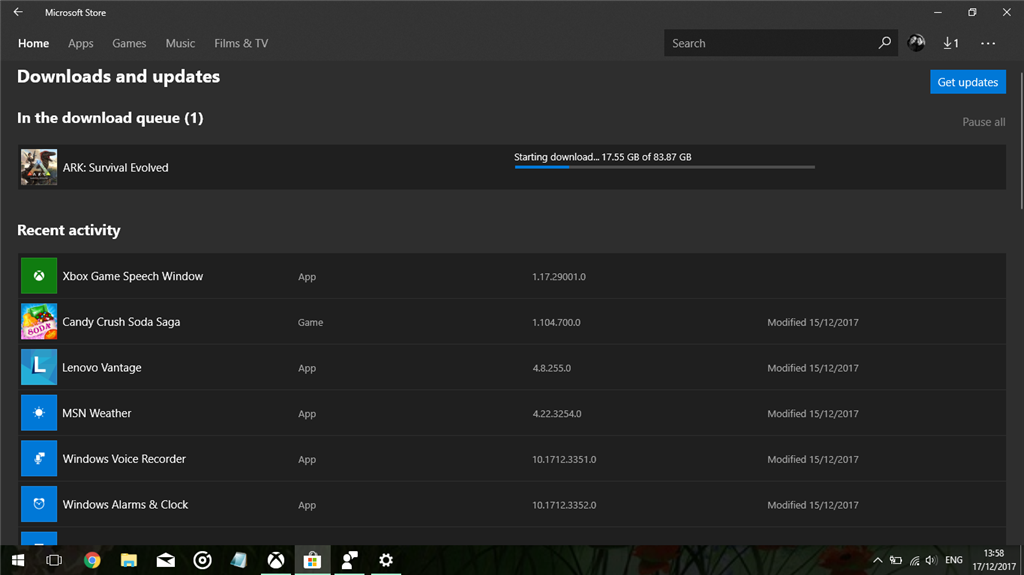Select MSN Weather row name

point(97,414)
